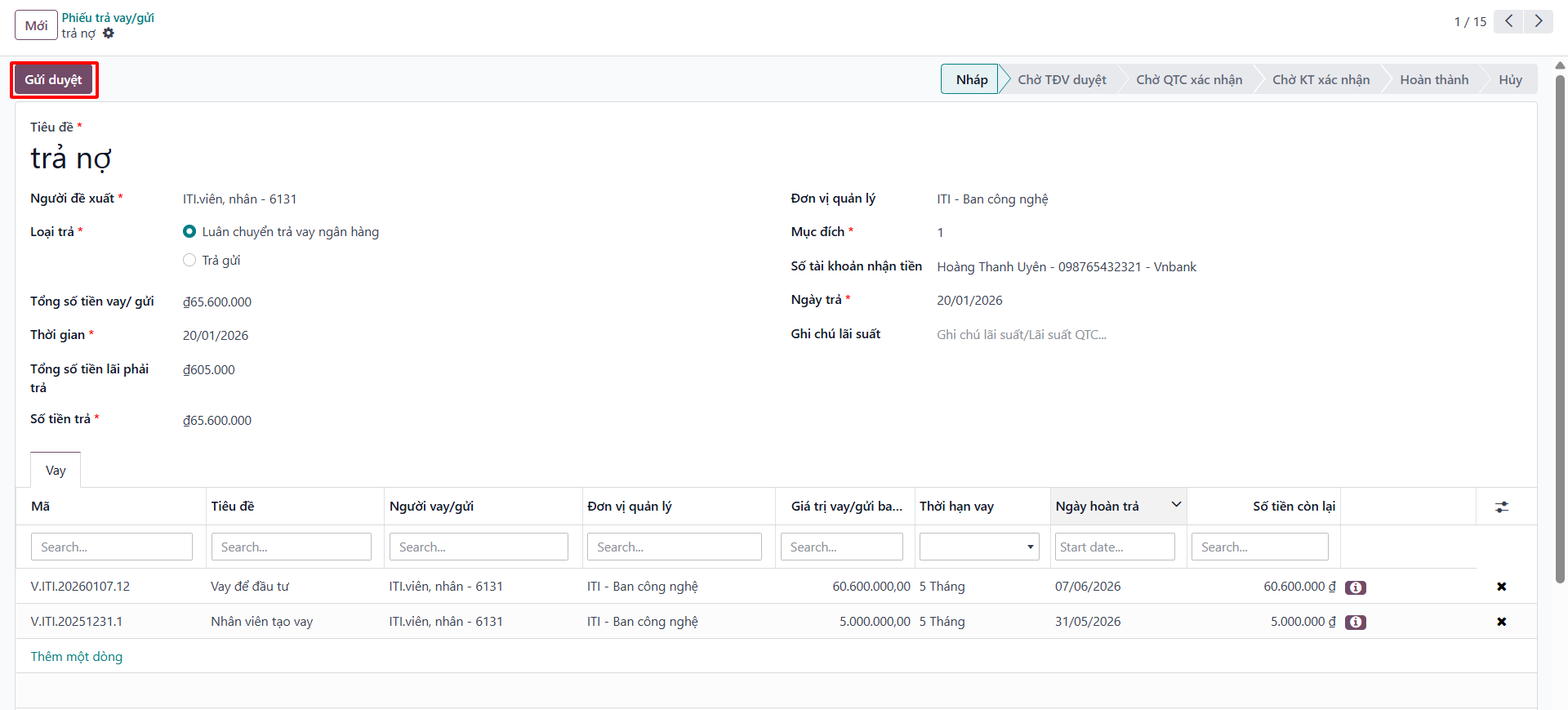Open info icon for V.ITI.20251231.1 row
Screen dimensions: 1568x710
tap(1356, 623)
